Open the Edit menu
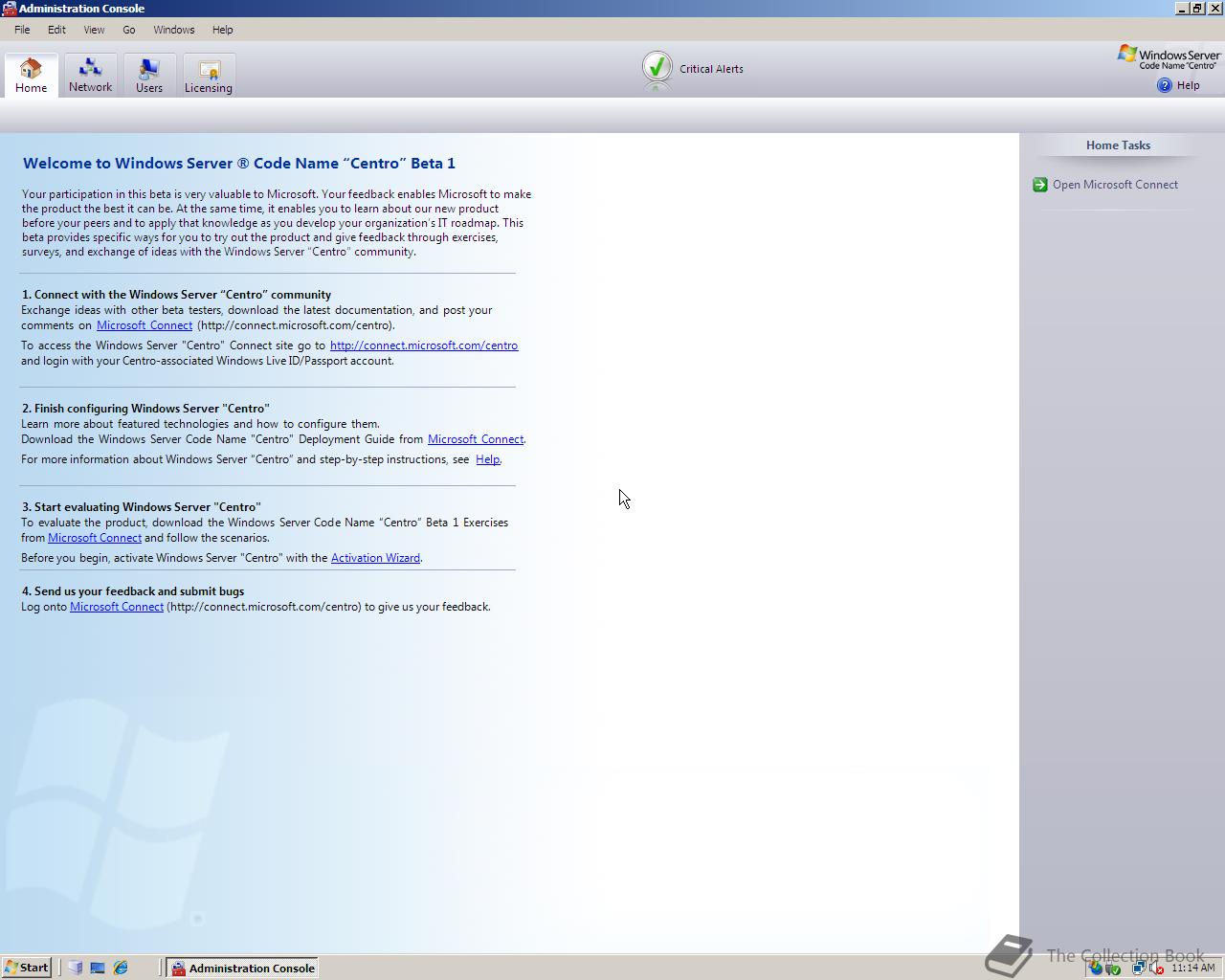This screenshot has width=1225, height=980. click(x=56, y=30)
